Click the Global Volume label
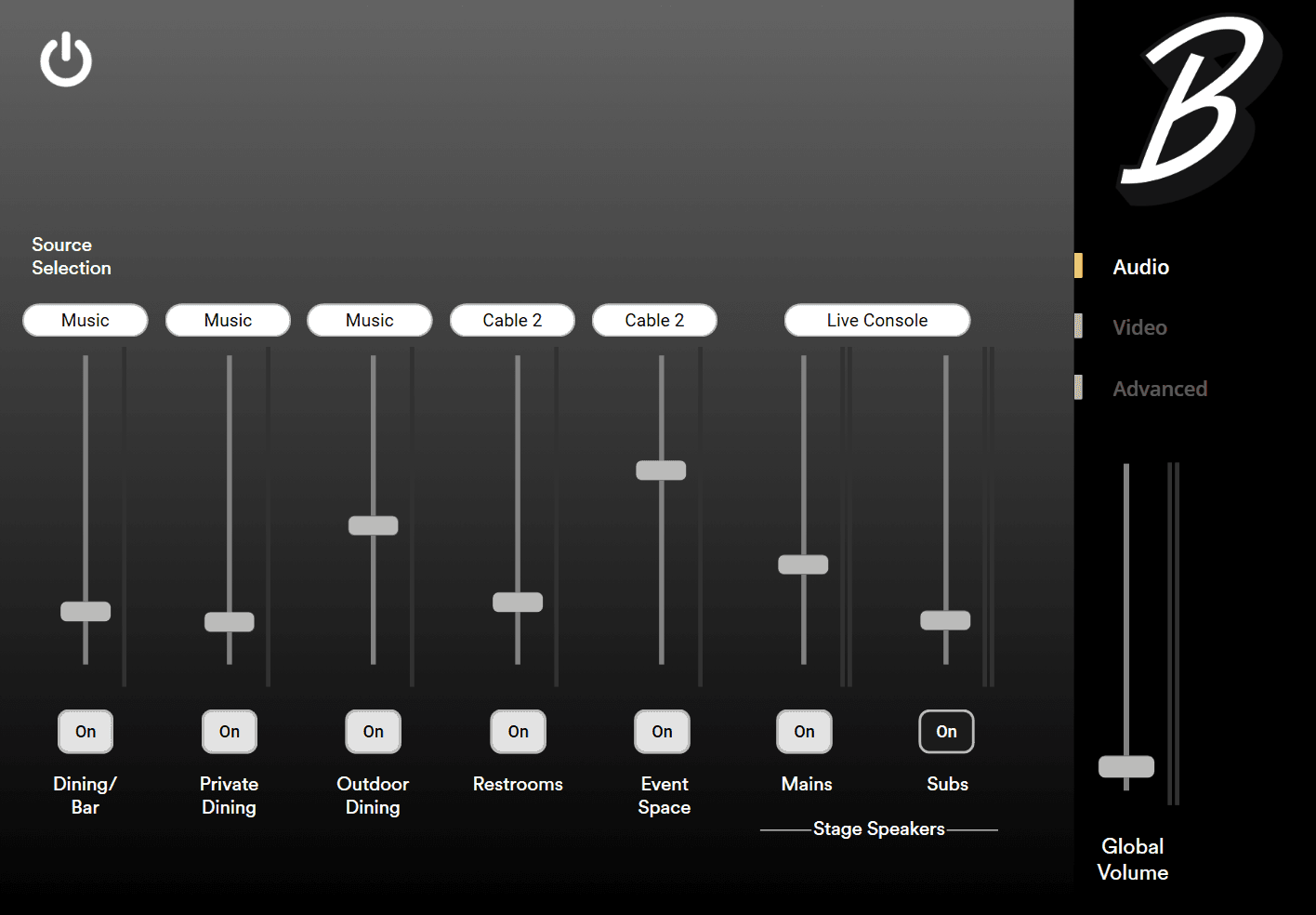This screenshot has width=1316, height=915. (1133, 859)
